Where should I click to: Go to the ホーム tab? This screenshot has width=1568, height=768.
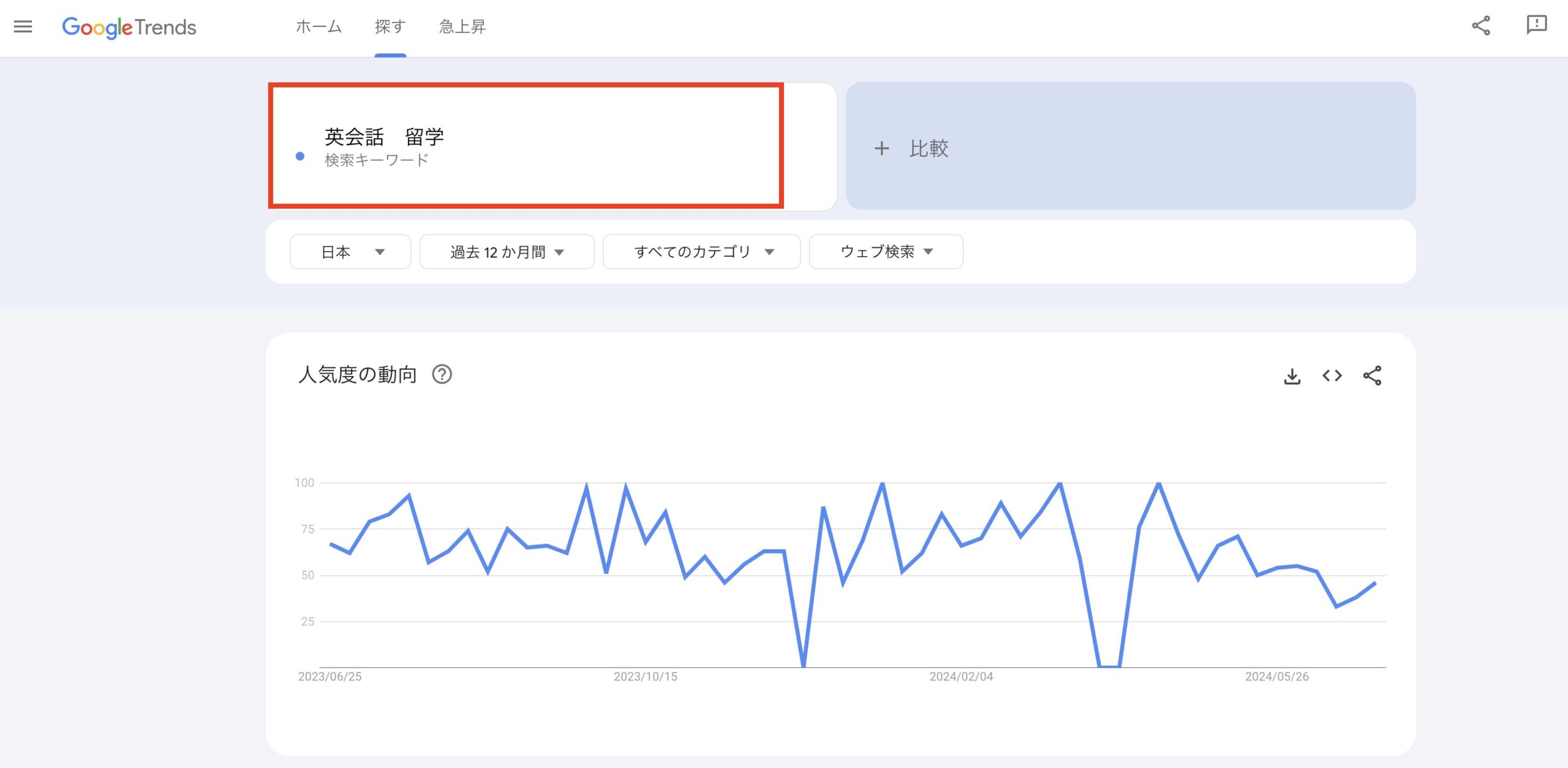click(318, 27)
